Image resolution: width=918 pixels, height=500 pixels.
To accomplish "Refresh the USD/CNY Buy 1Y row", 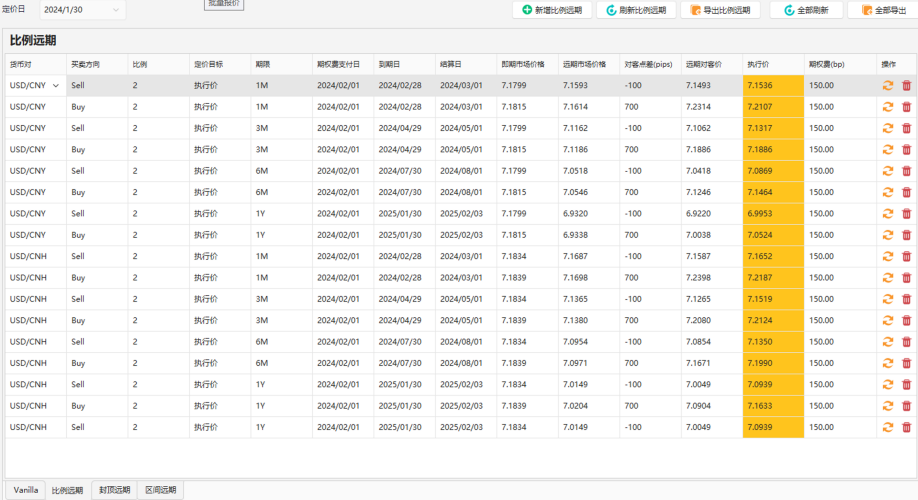I will (x=887, y=235).
